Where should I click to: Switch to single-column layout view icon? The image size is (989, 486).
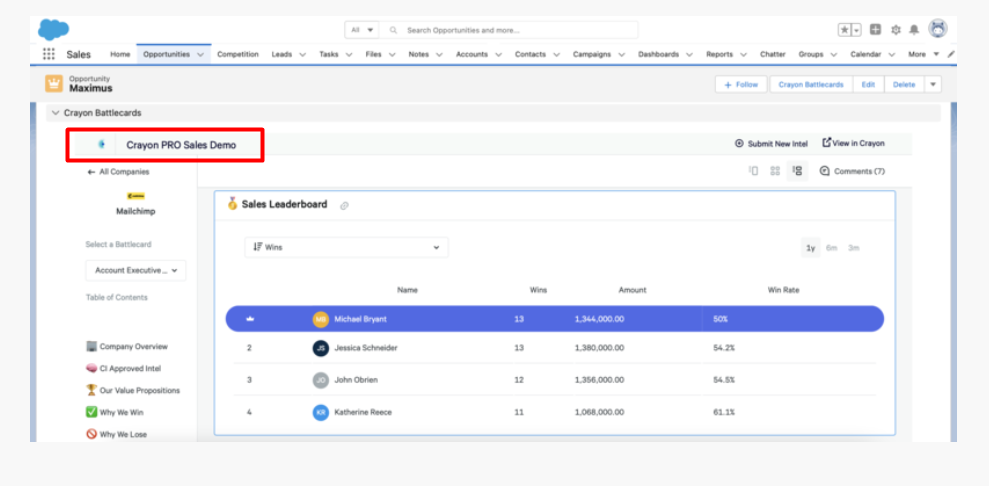753,171
